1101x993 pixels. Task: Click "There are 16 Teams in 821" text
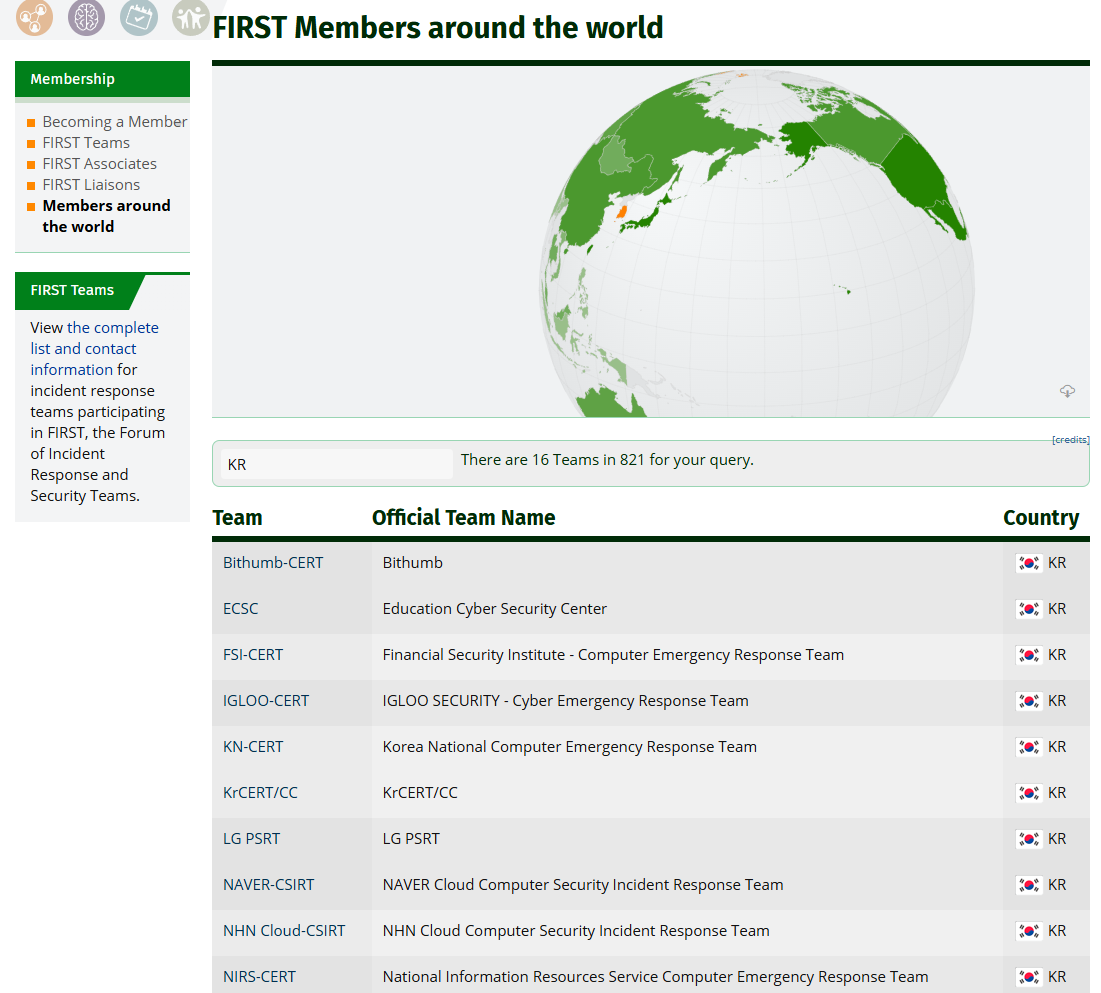[x=553, y=460]
